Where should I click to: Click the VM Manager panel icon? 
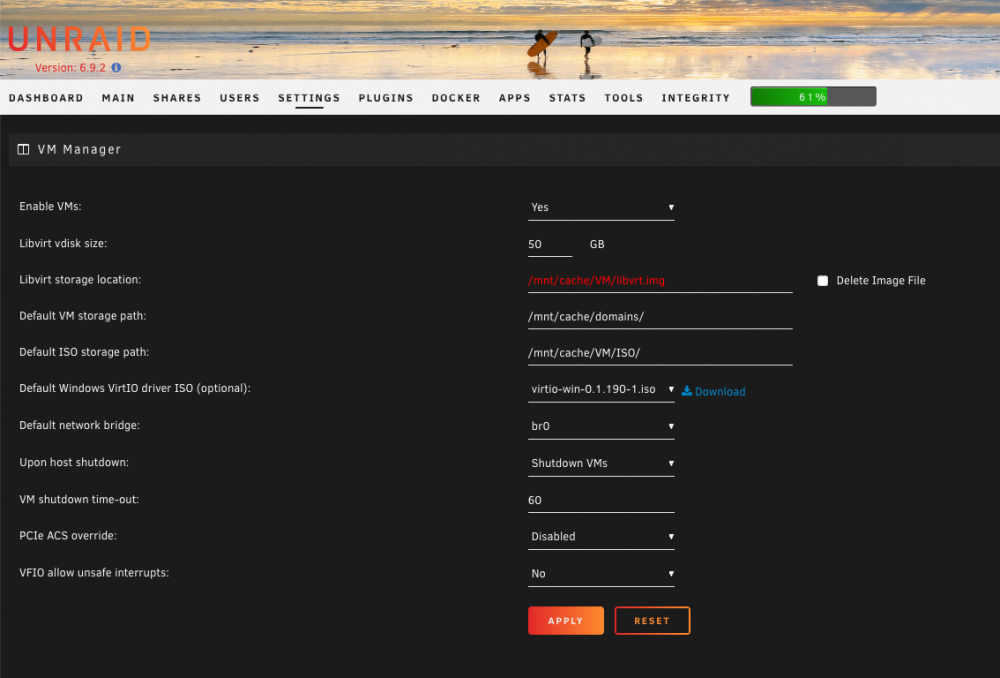pos(24,149)
